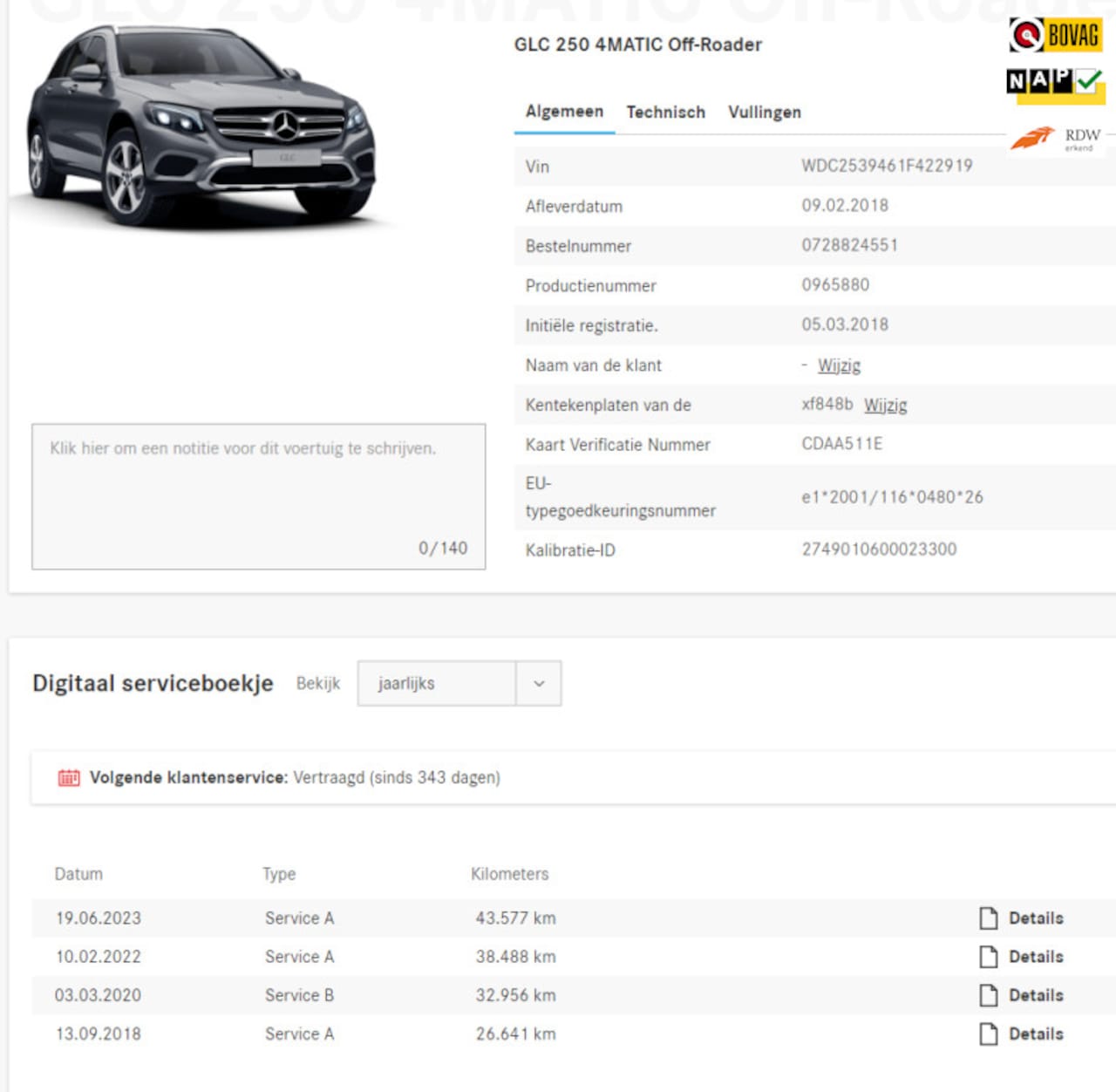This screenshot has height=1092, width=1116.
Task: View Details for 13.09.2018 Service A
Action: 1036,1034
